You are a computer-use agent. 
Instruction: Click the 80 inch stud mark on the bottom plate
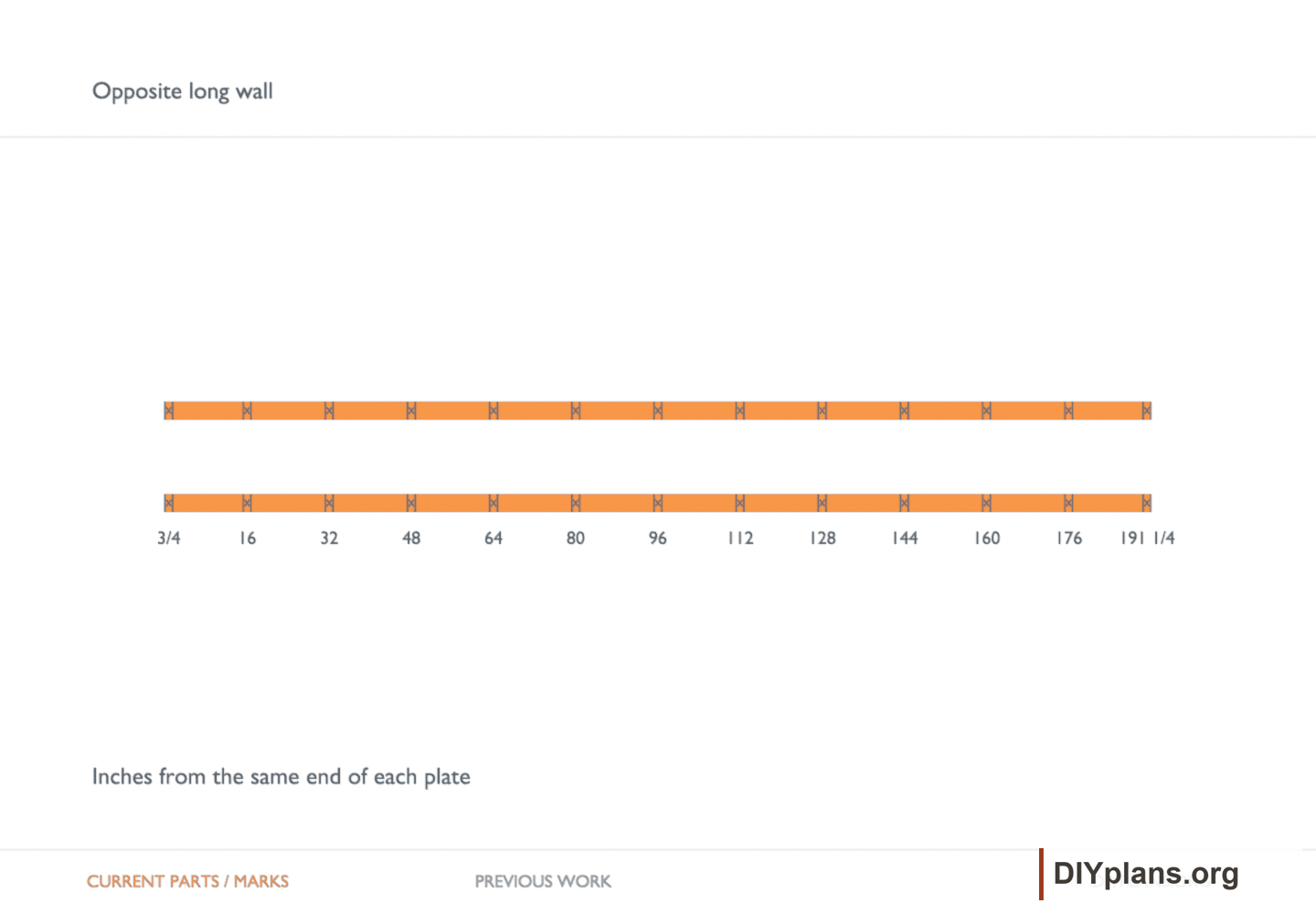tap(576, 503)
